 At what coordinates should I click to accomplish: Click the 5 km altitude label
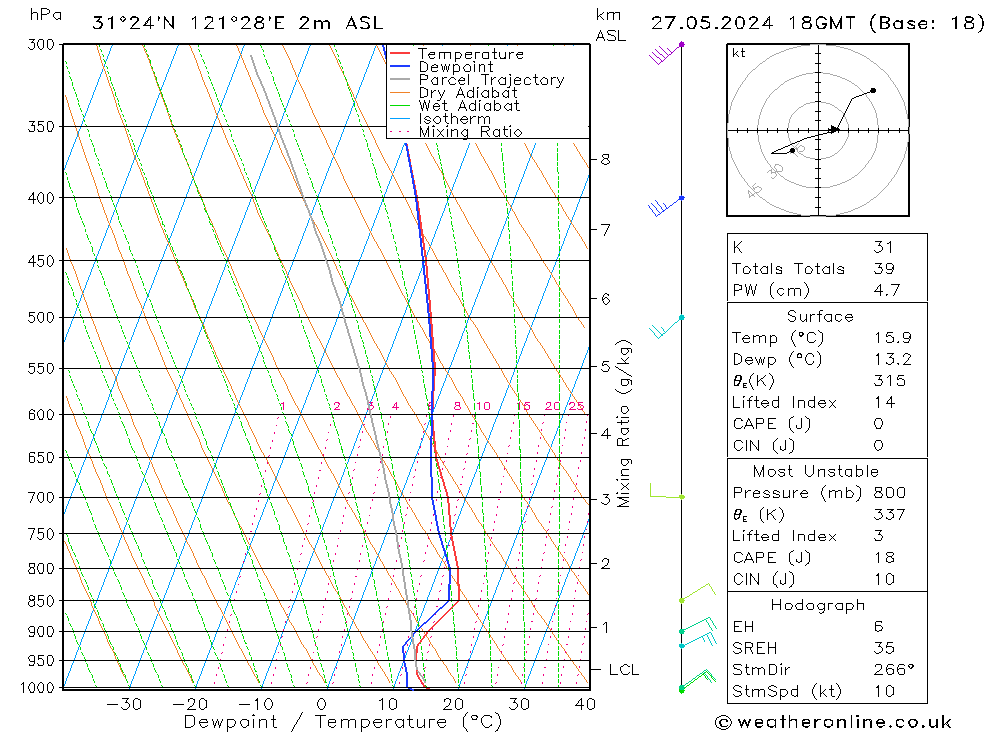pyautogui.click(x=605, y=367)
